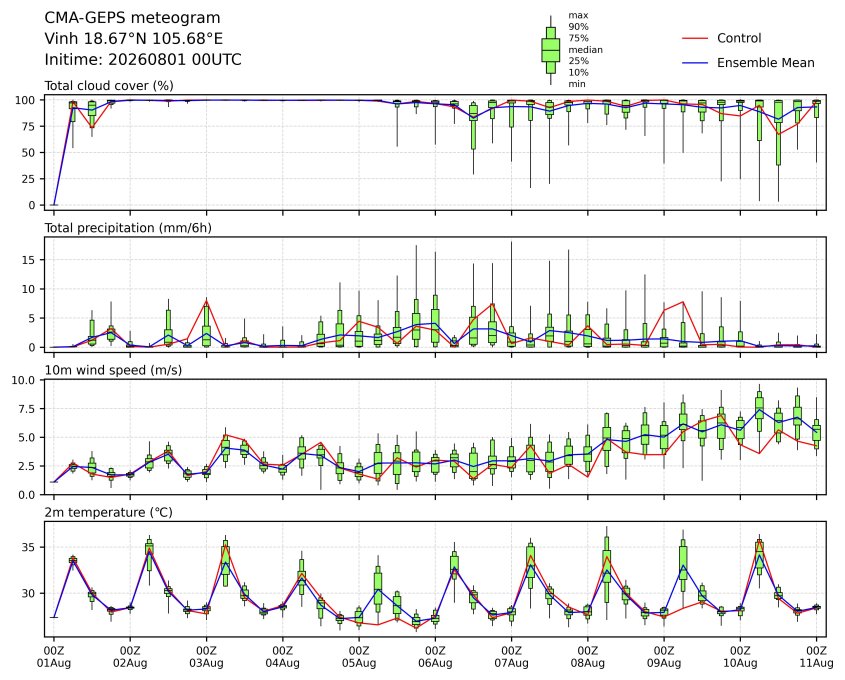Click the CMA-GEPS meteogram title

click(132, 18)
